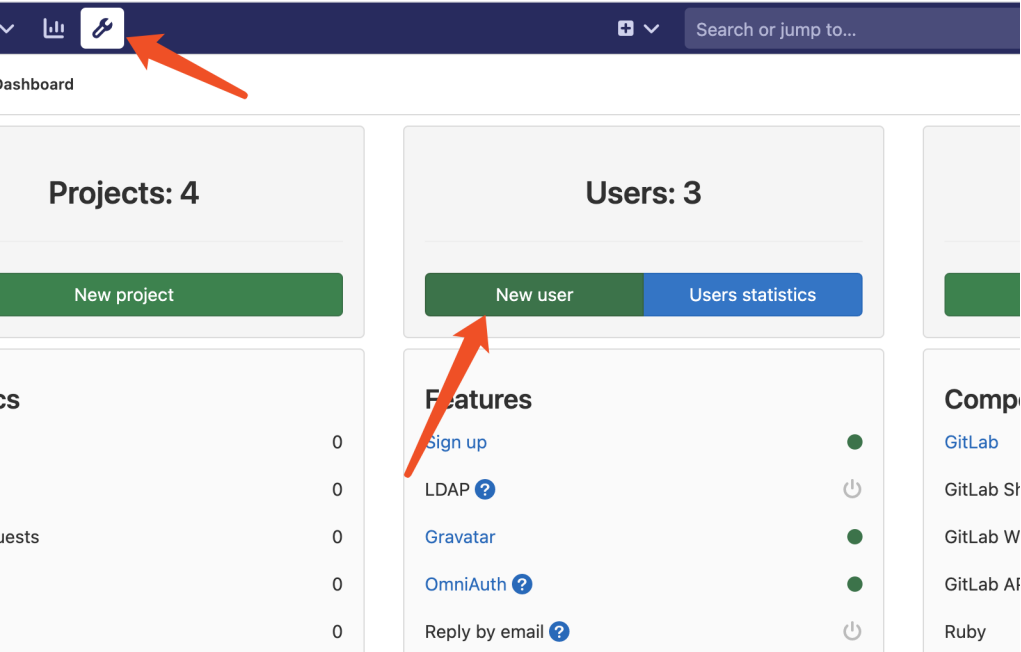Screen dimensions: 1021x652
Task: Click the help icon beside OmniAuth
Action: pyautogui.click(x=522, y=584)
